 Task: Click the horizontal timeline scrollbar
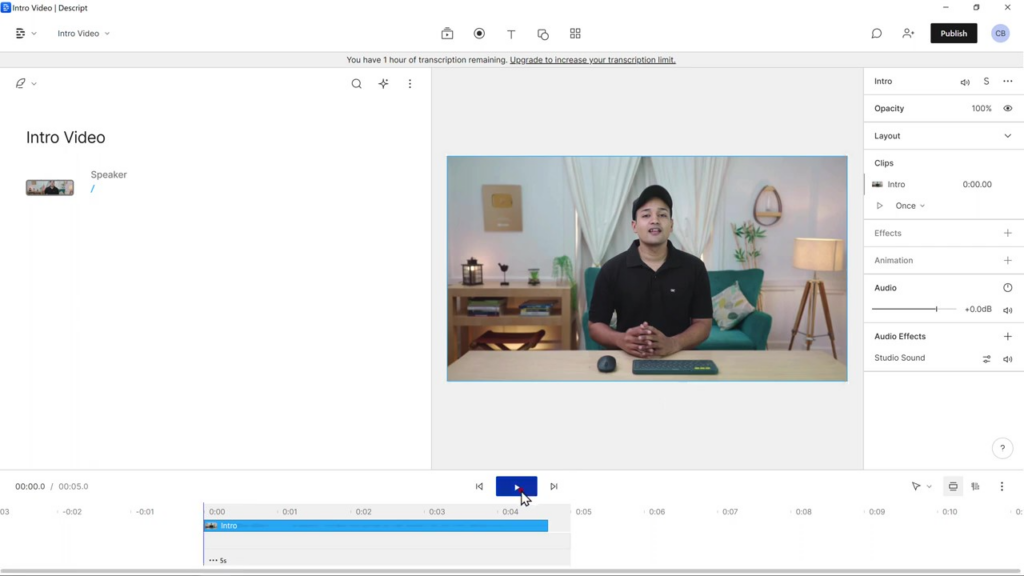tap(512, 571)
